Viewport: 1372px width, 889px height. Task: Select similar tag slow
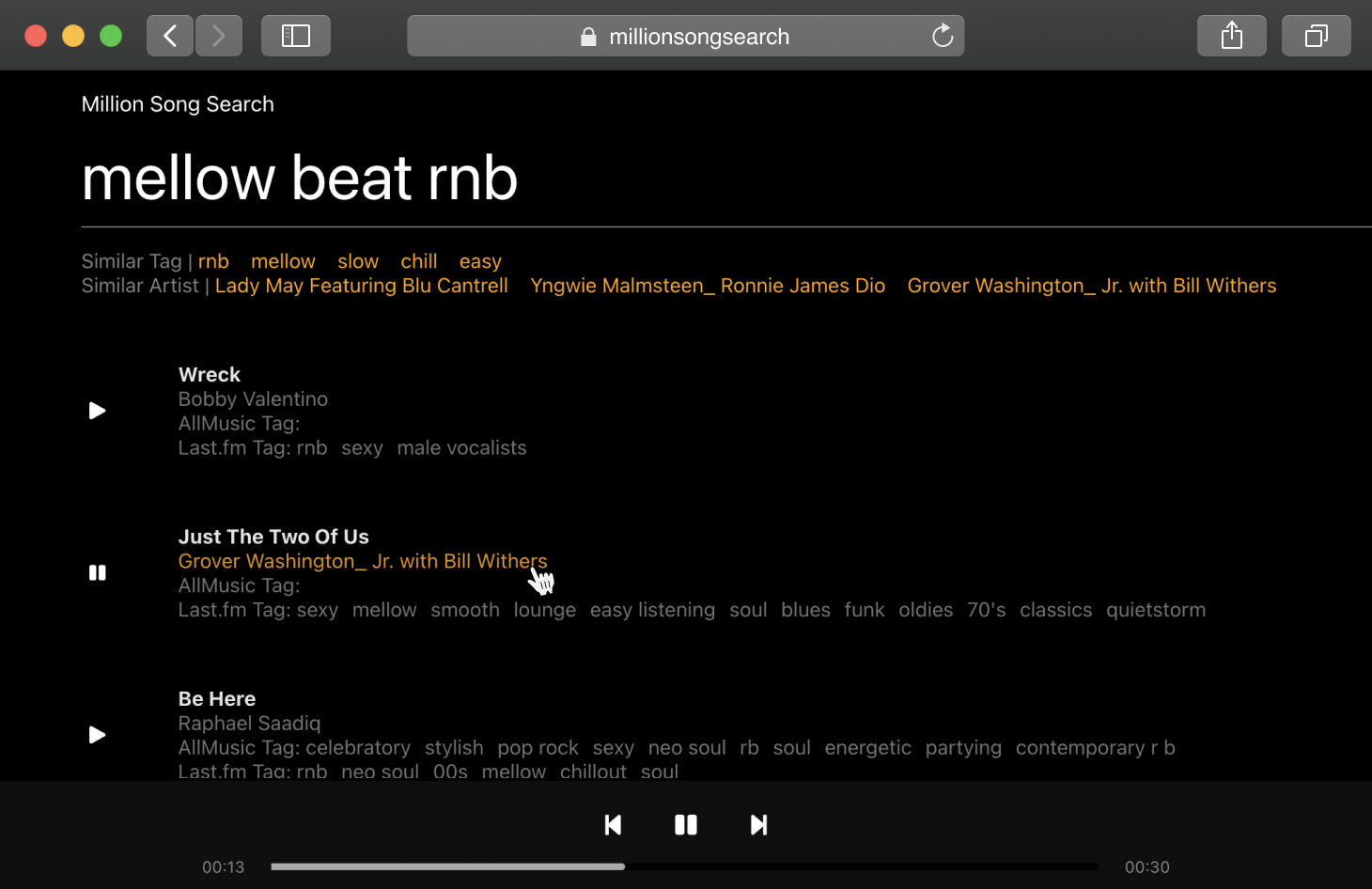pos(358,261)
